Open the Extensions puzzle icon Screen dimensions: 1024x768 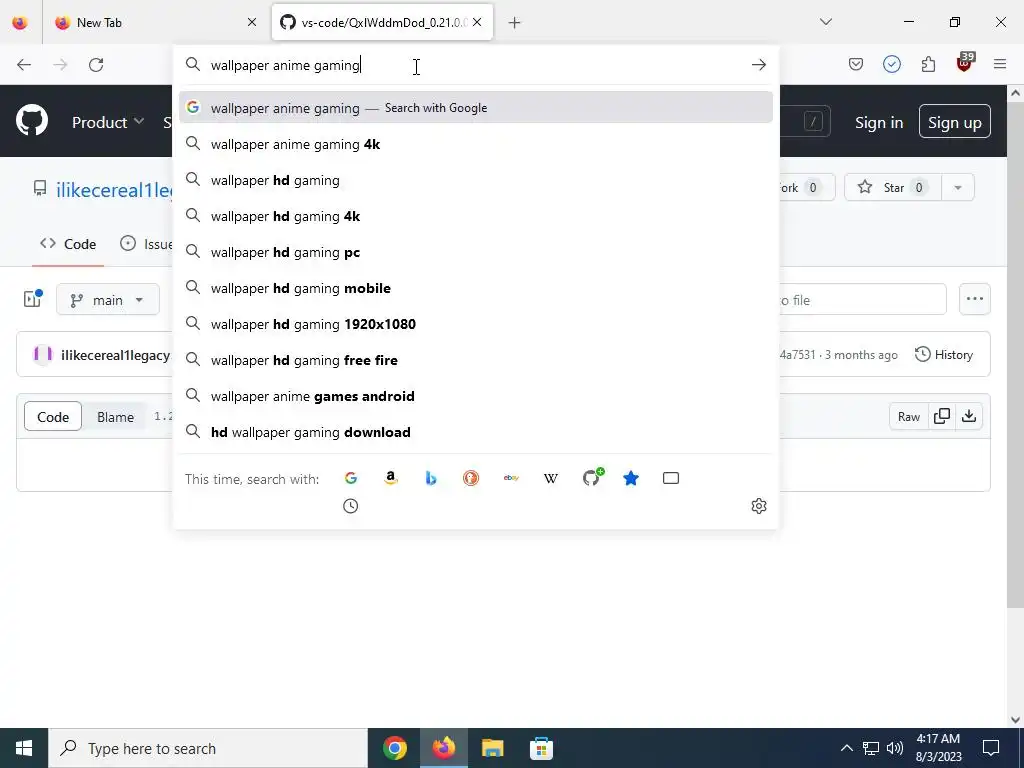[x=928, y=64]
